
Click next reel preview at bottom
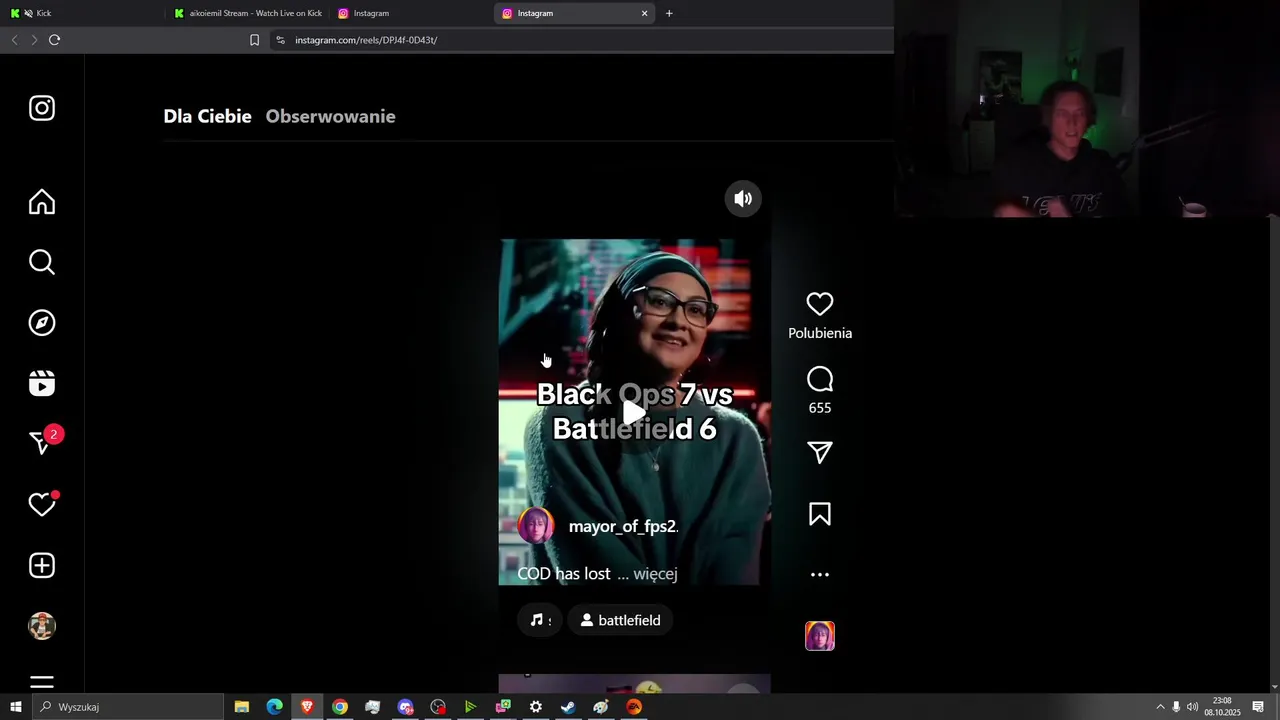[634, 684]
